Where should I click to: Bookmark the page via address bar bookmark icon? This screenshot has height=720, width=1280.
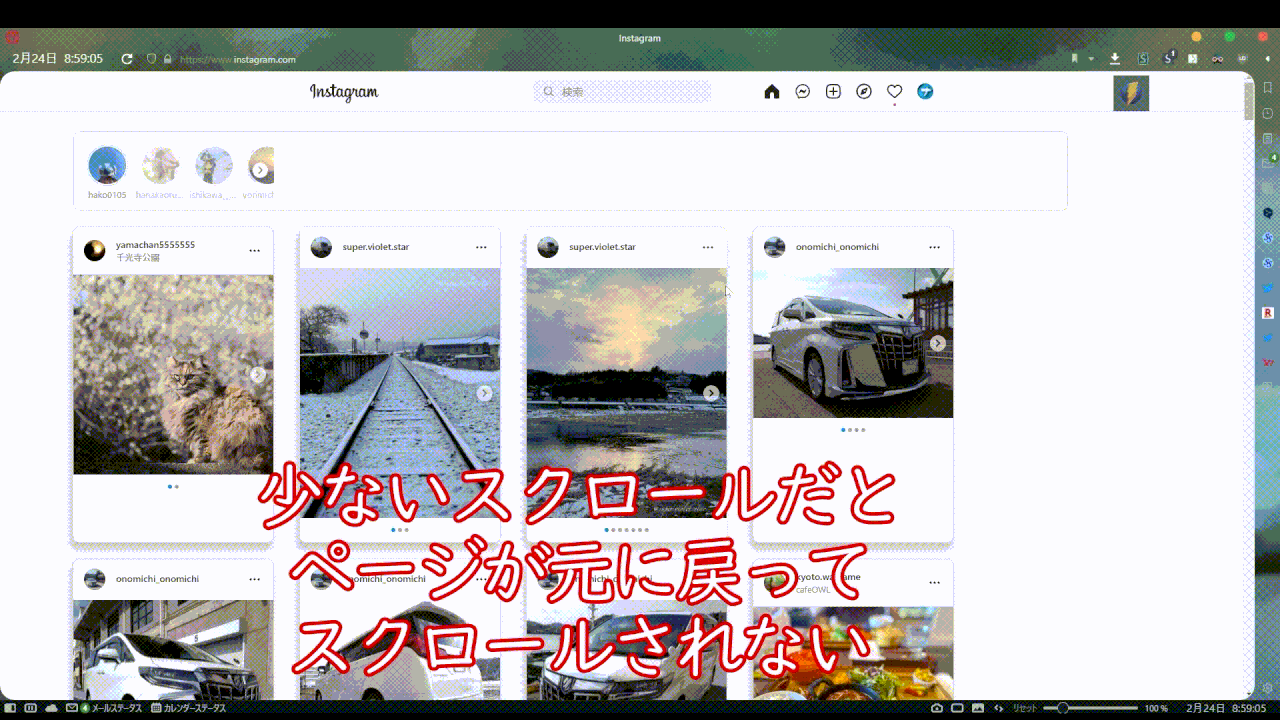(1075, 59)
